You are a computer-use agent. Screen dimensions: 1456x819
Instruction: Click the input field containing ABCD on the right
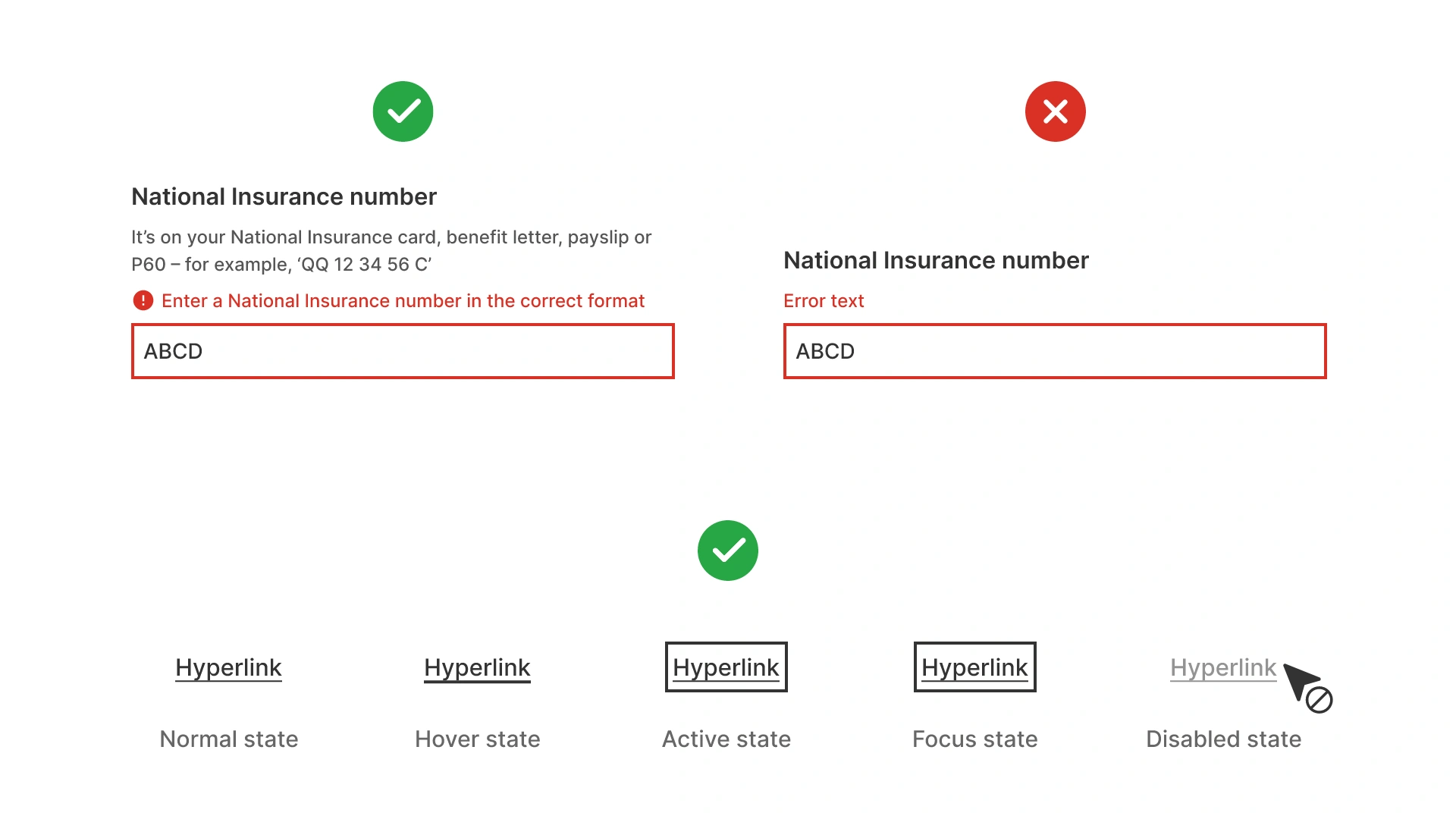tap(1054, 351)
